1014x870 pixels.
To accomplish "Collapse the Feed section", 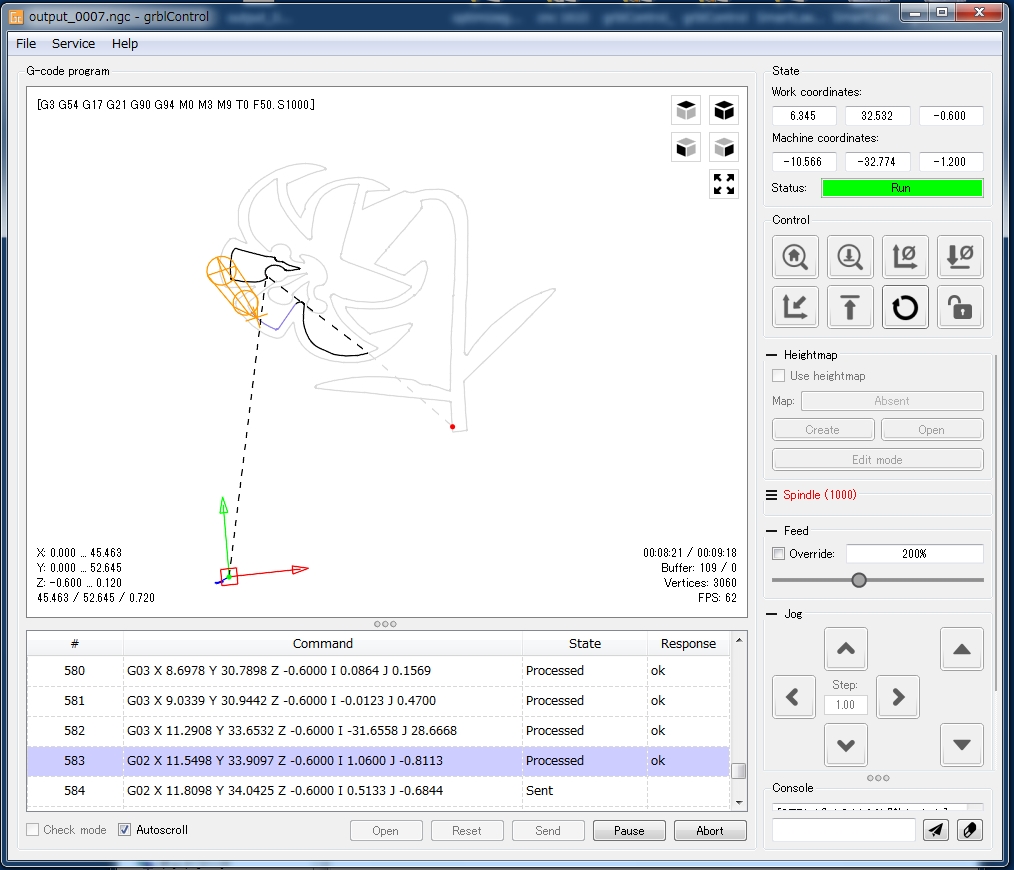I will pyautogui.click(x=771, y=531).
